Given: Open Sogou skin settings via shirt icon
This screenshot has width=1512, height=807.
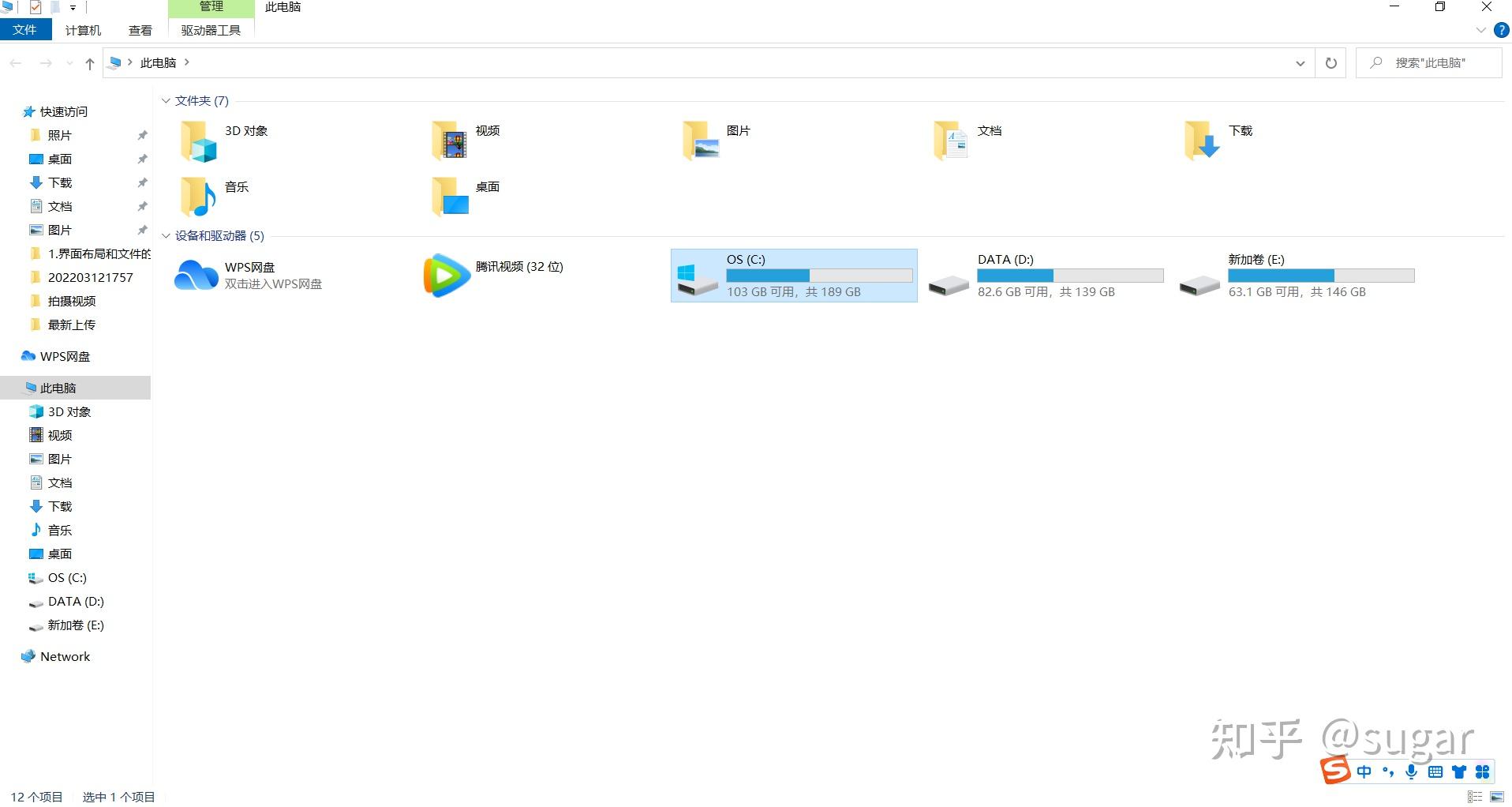Looking at the screenshot, I should click(x=1458, y=771).
